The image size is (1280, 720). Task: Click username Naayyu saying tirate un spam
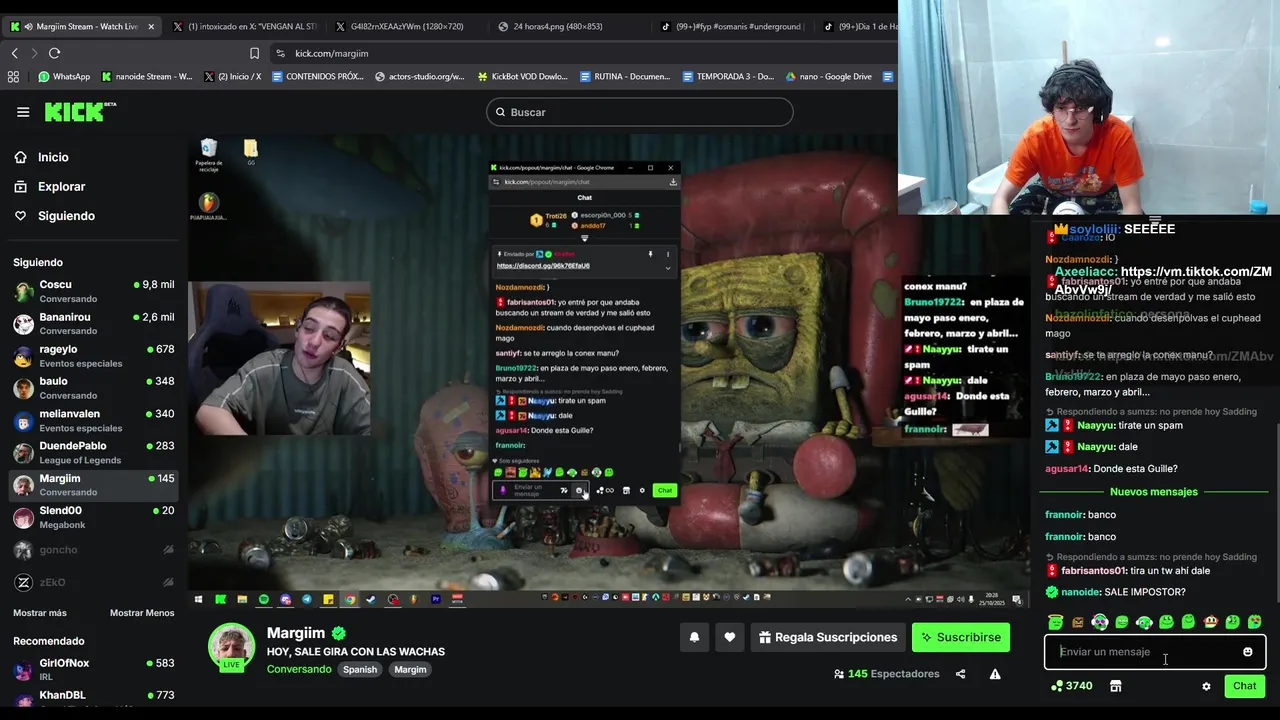[x=1095, y=425]
